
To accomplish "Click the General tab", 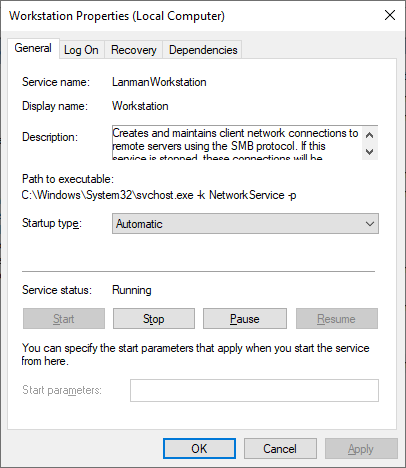I will click(33, 48).
